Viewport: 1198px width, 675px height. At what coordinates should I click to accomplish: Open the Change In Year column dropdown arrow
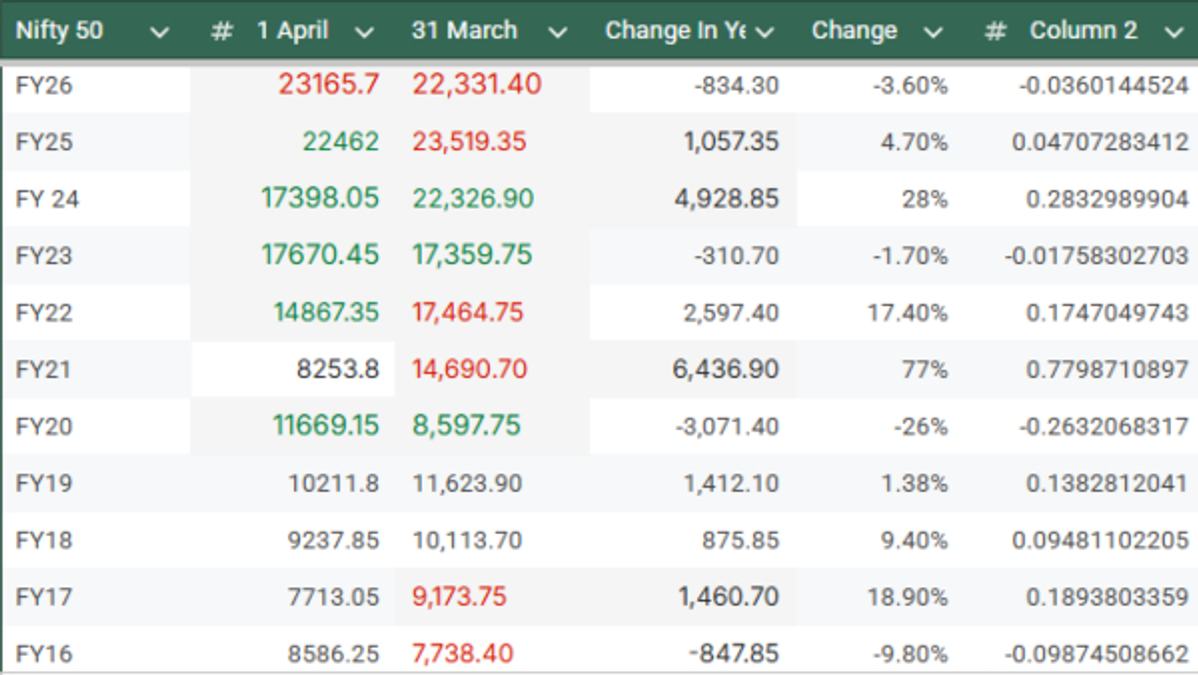point(765,32)
